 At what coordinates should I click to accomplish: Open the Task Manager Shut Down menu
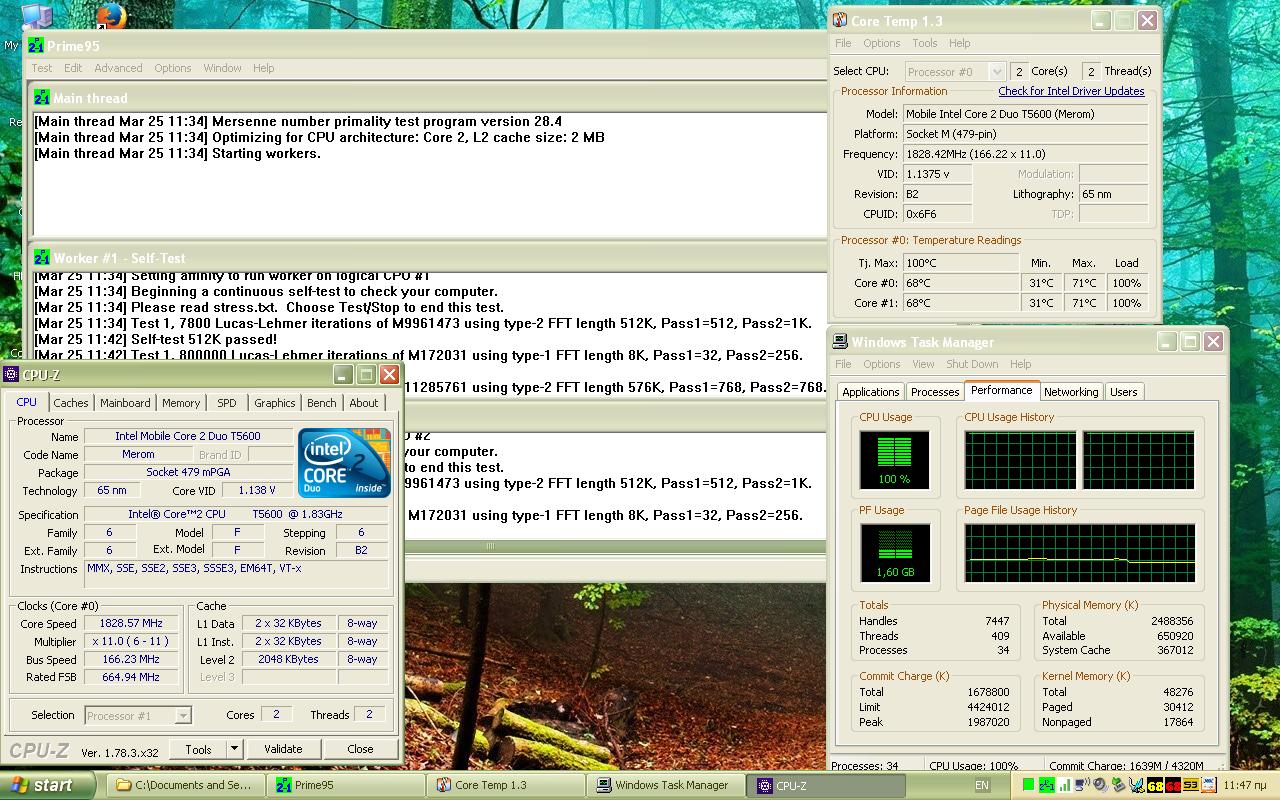coord(972,364)
